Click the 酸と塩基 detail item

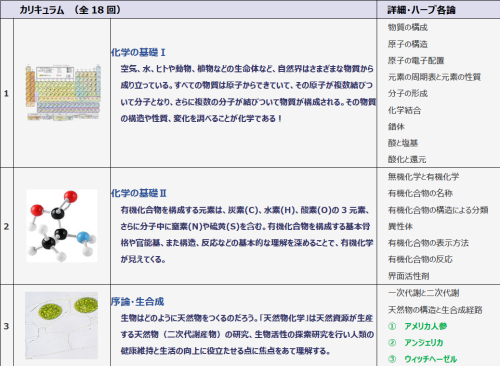(403, 143)
